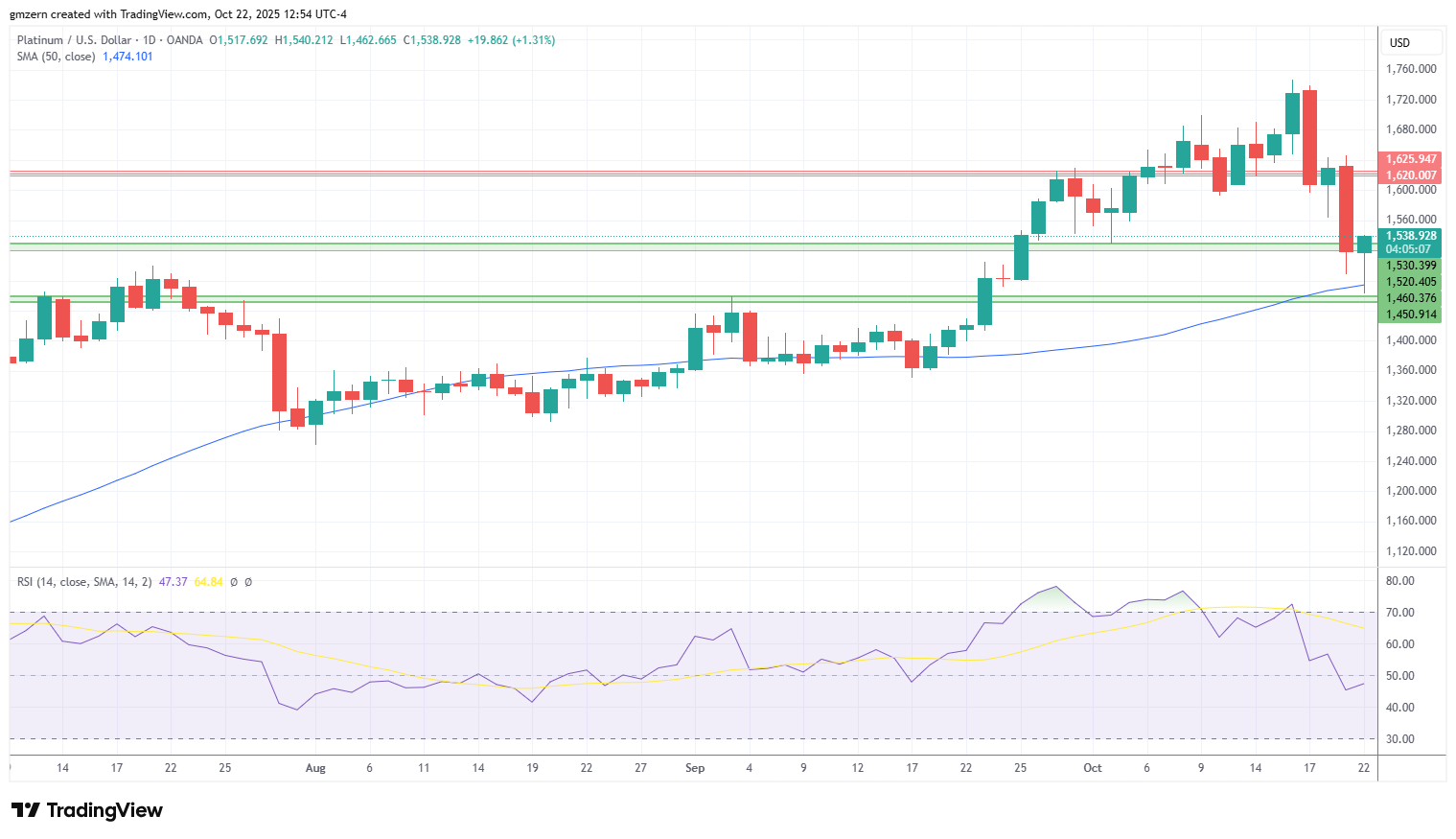Click the Aug label on the time axis
The width and height of the screenshot is (1456, 839).
point(315,768)
